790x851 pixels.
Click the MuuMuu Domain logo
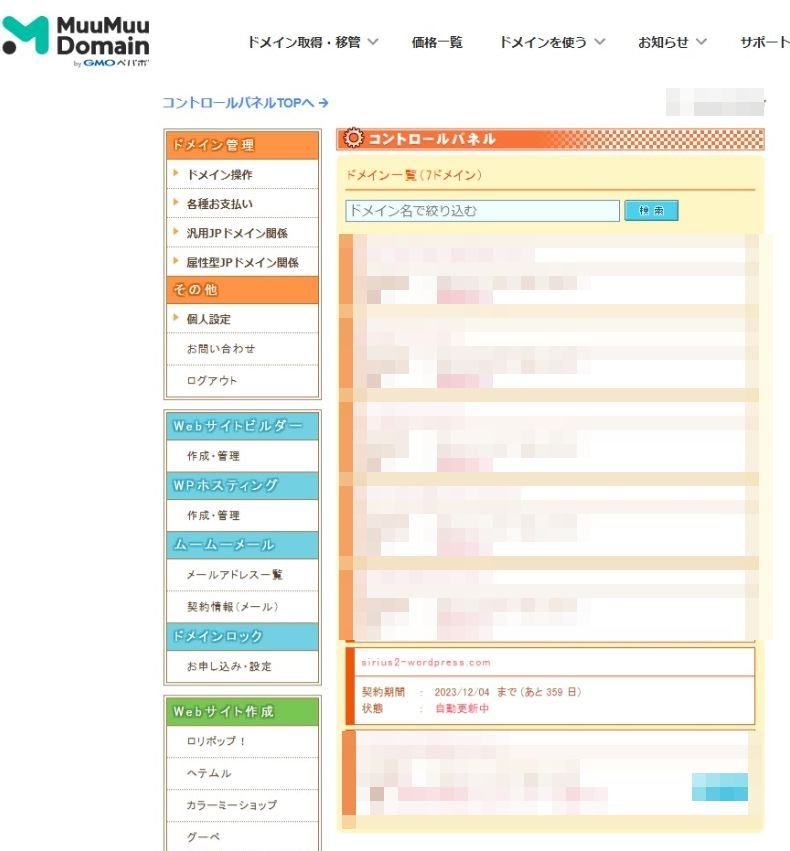(76, 41)
